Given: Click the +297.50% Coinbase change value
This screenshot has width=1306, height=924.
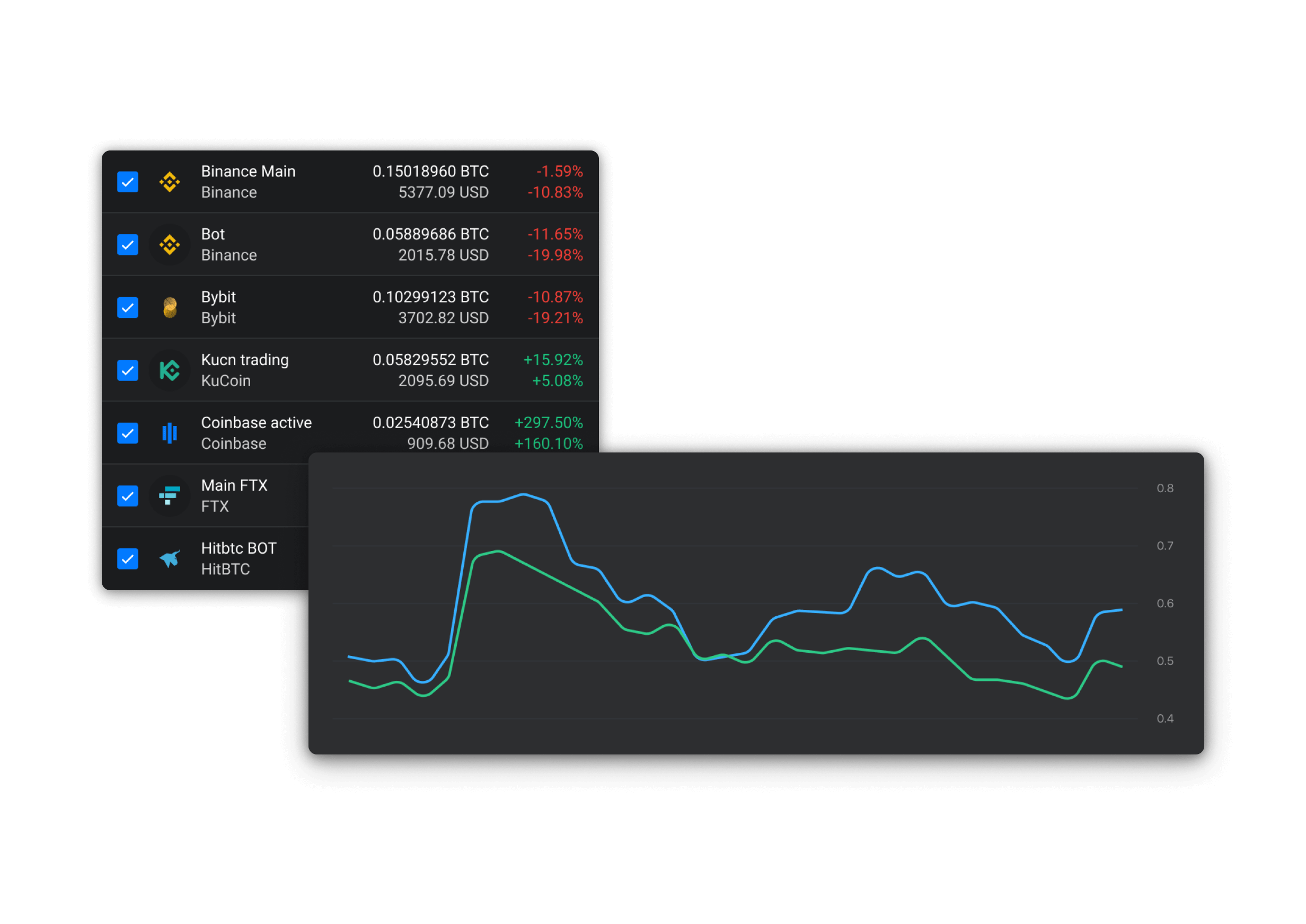Looking at the screenshot, I should point(548,423).
